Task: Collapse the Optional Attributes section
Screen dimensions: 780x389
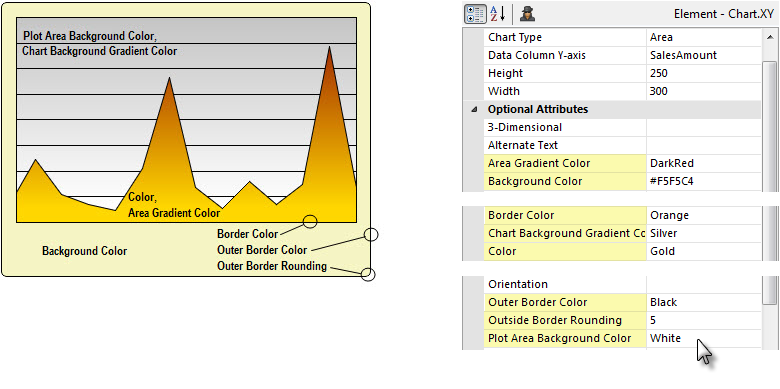Action: tap(473, 109)
